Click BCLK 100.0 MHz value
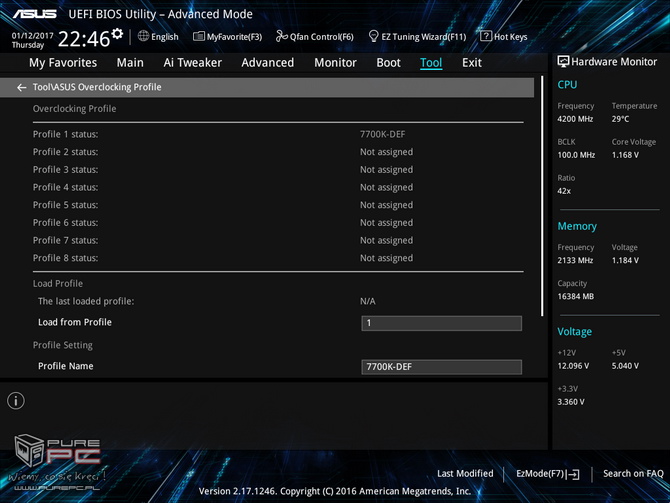670x503 pixels. tap(576, 155)
